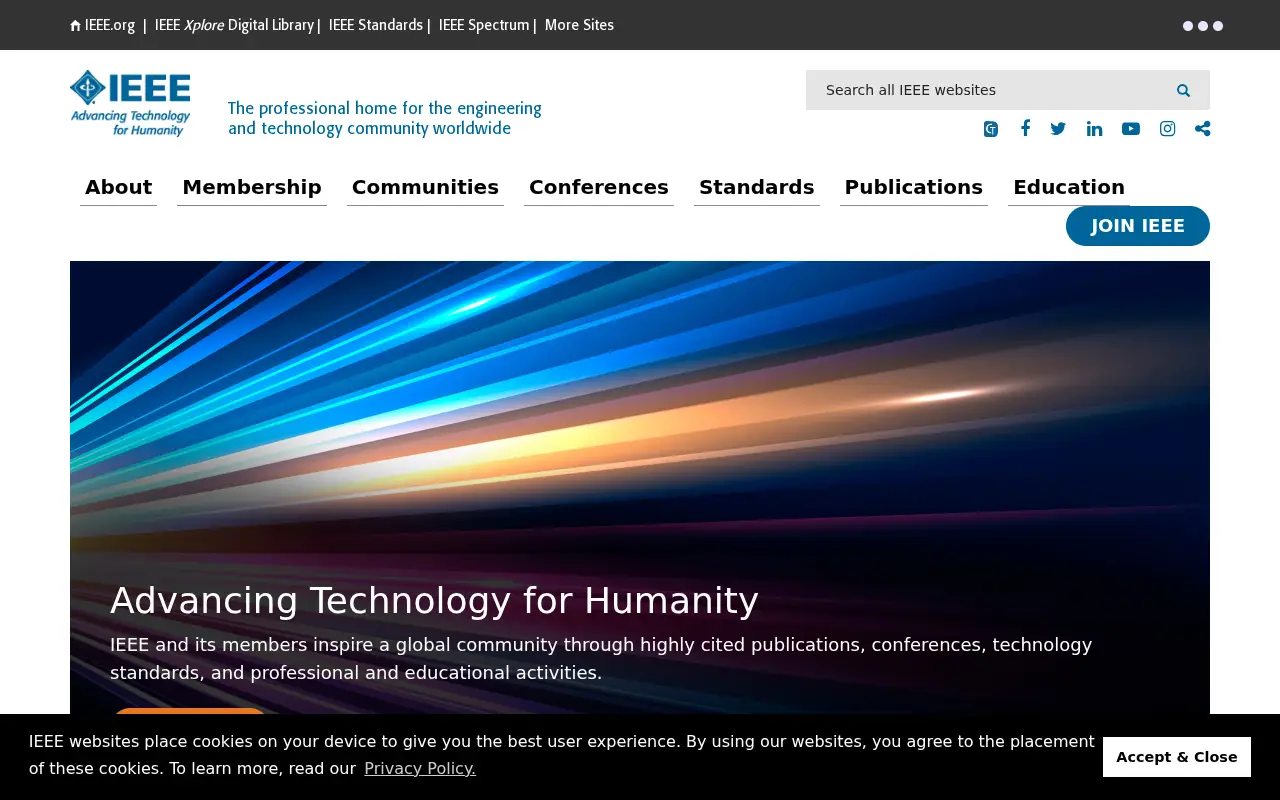
Task: Click the JOIN IEEE button
Action: 1138,226
